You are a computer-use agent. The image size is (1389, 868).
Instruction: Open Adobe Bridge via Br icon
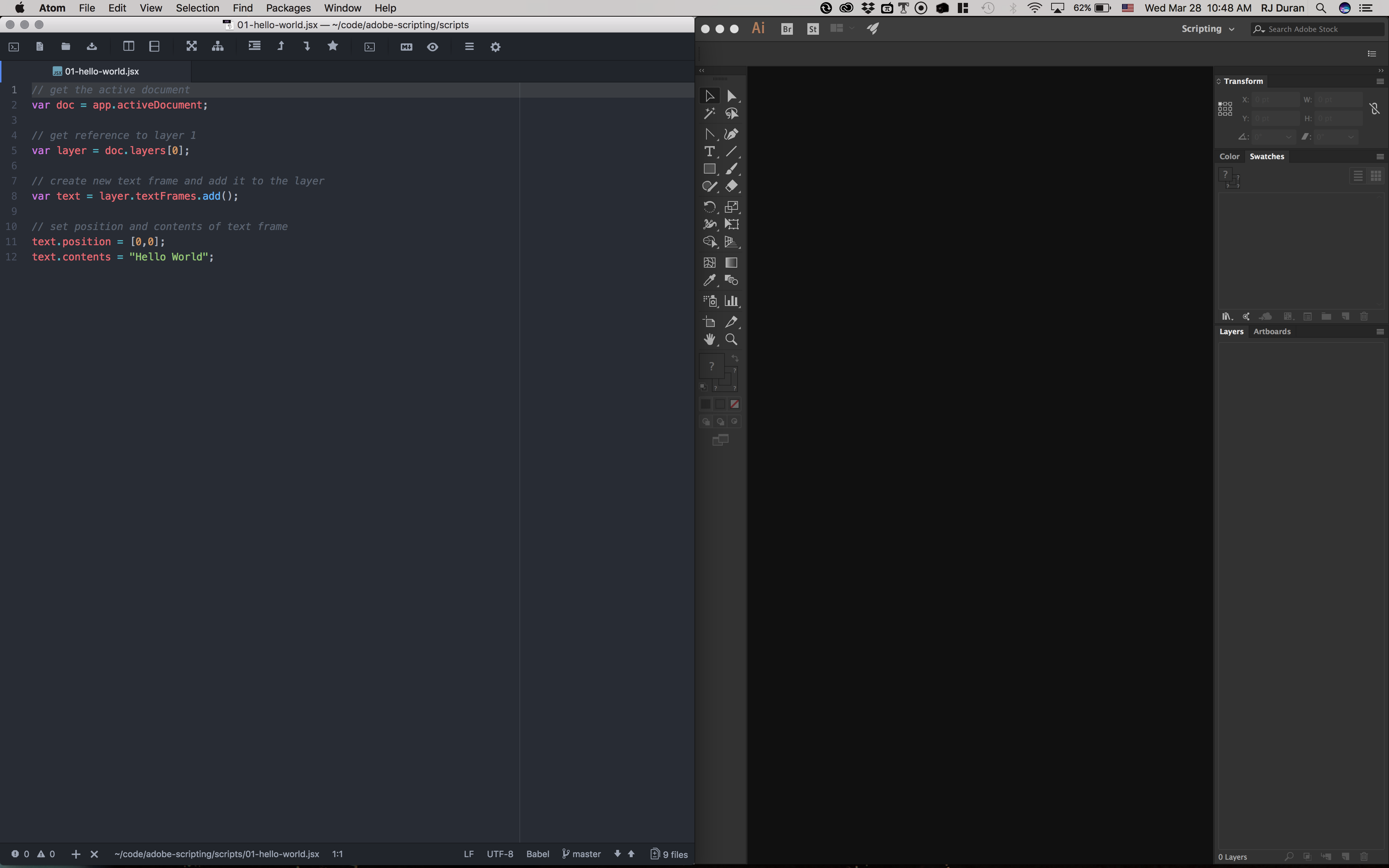(x=787, y=29)
